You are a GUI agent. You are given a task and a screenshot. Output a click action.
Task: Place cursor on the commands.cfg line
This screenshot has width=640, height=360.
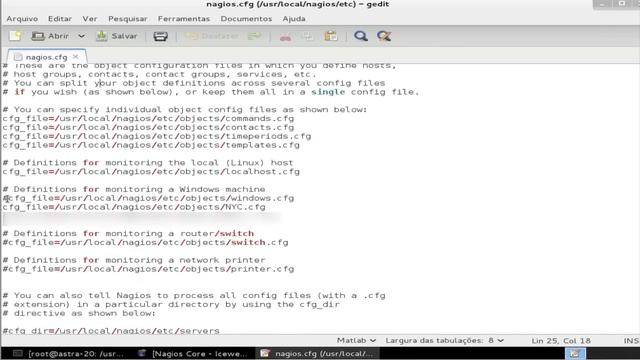148,118
